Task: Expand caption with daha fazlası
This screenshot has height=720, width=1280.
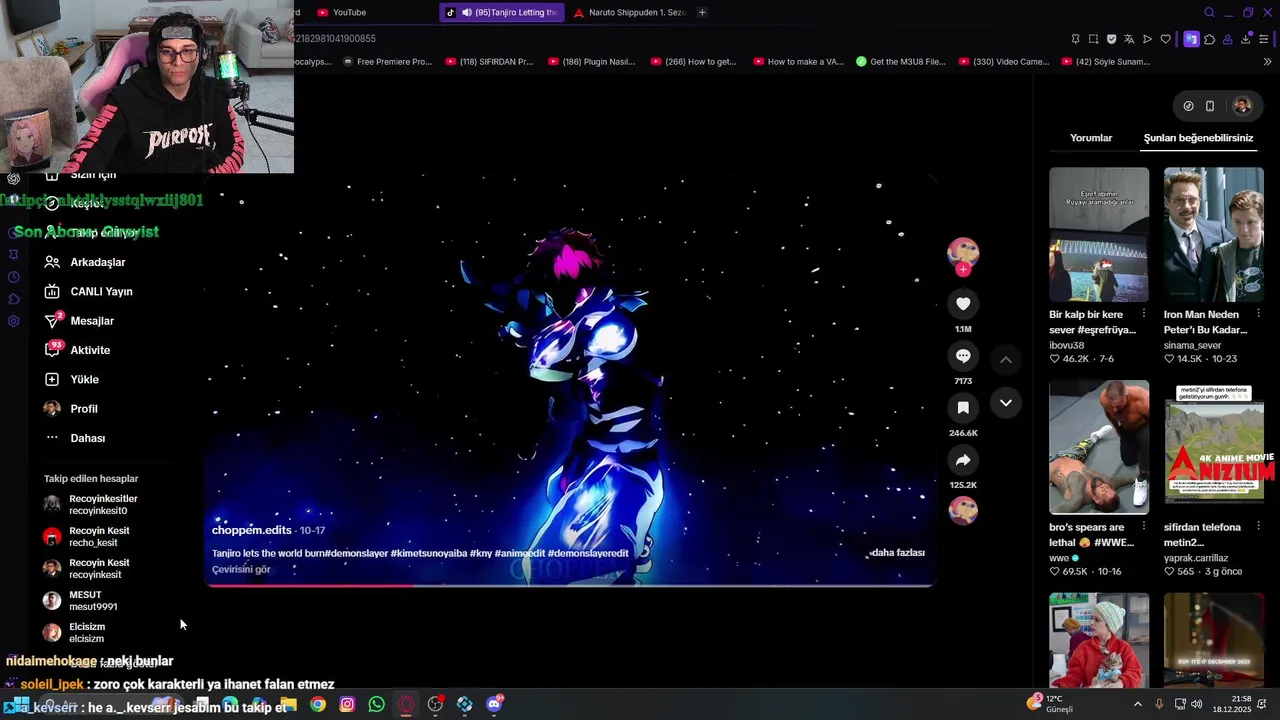Action: 897,552
